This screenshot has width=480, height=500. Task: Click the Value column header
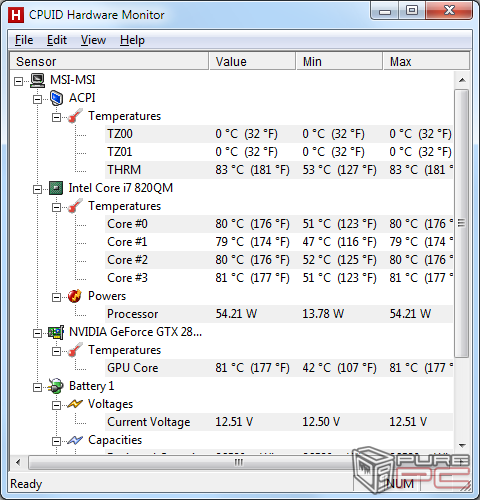pyautogui.click(x=252, y=61)
